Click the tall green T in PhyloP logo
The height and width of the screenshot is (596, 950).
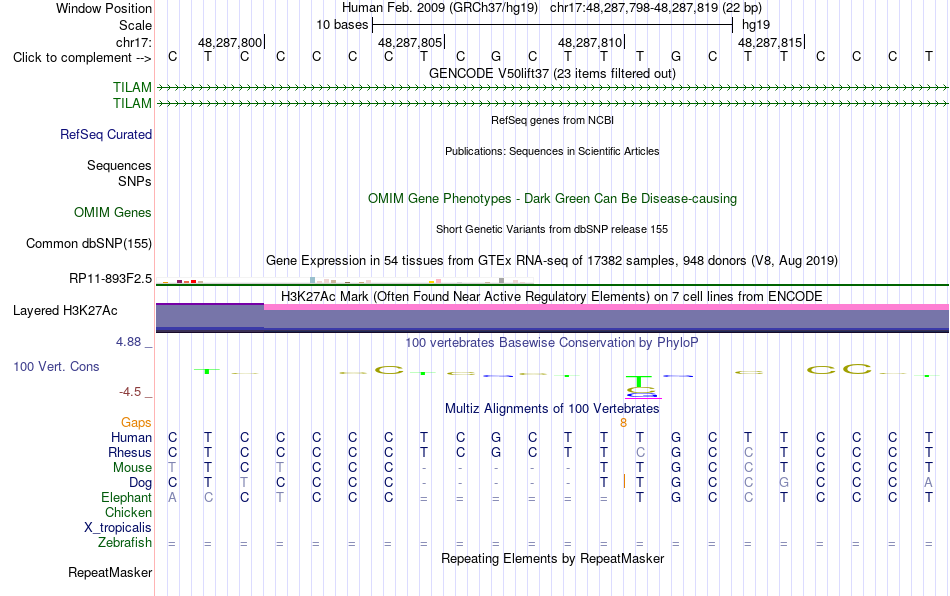(639, 380)
